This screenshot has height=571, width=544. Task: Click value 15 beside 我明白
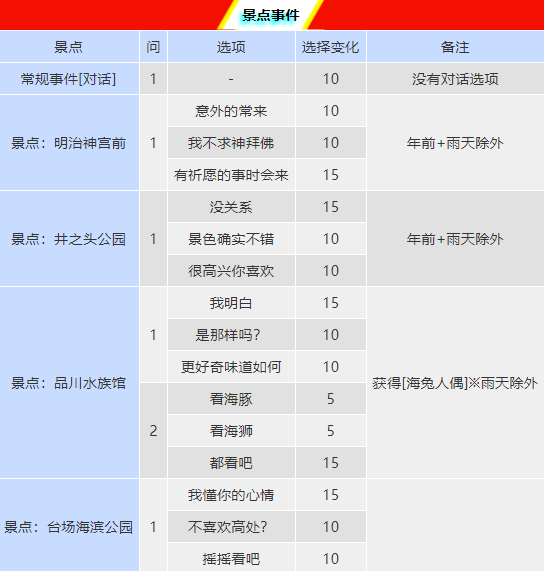331,303
